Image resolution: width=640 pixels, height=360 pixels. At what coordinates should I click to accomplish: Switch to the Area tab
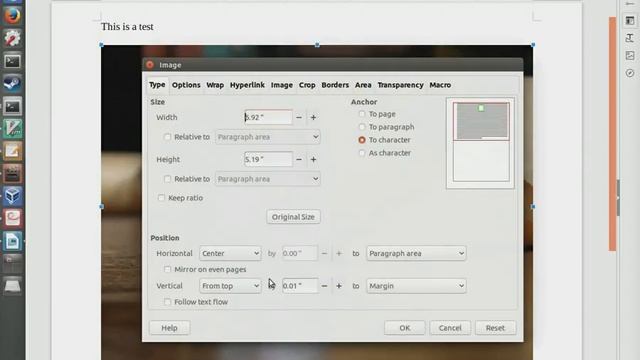coord(363,85)
